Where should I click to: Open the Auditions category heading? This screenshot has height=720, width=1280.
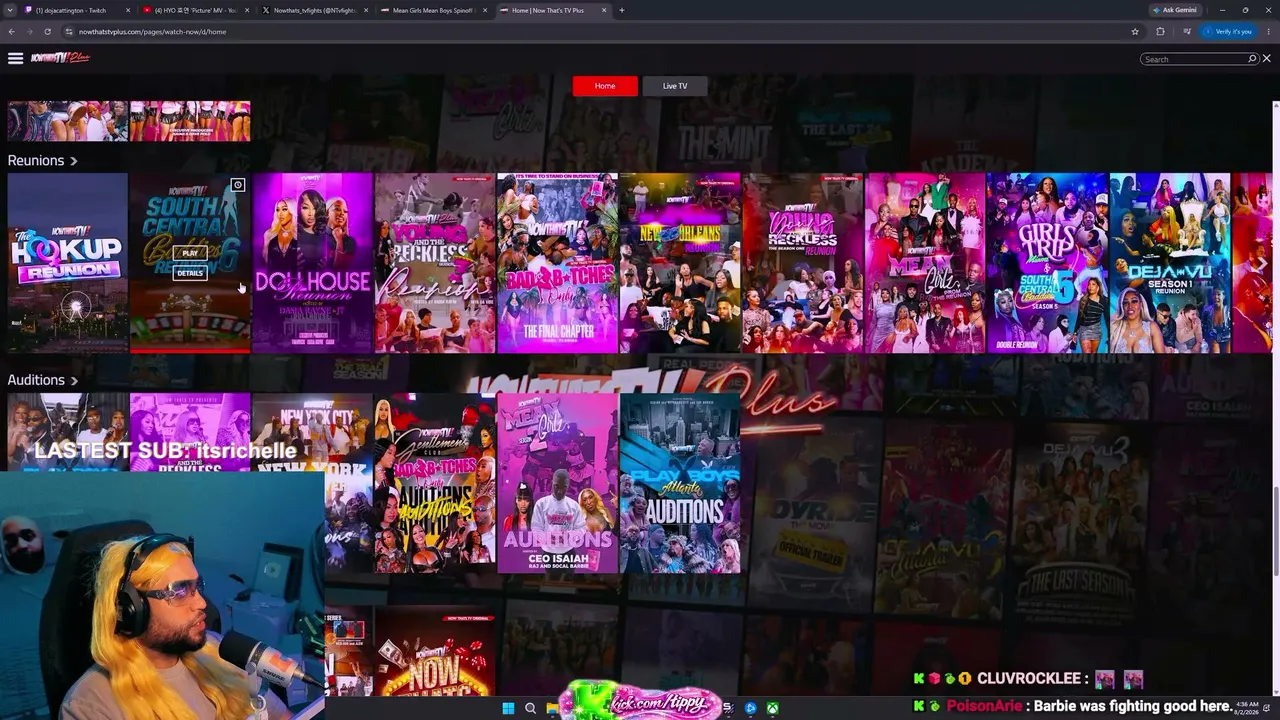pyautogui.click(x=36, y=380)
